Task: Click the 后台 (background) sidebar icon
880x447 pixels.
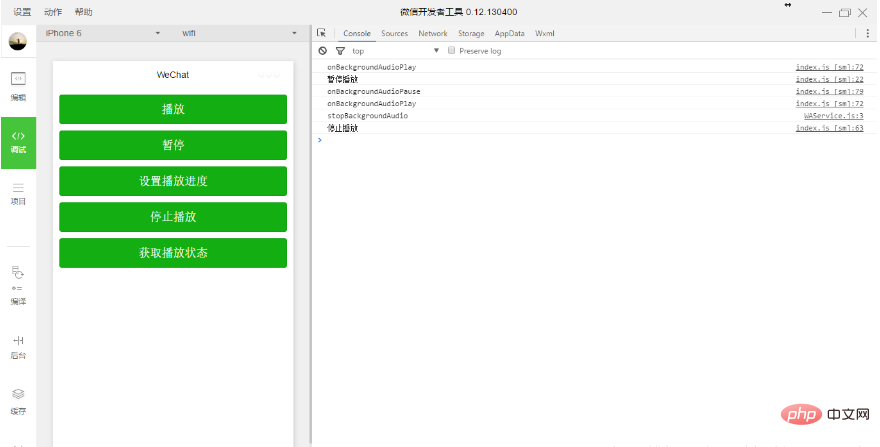Action: pyautogui.click(x=19, y=347)
